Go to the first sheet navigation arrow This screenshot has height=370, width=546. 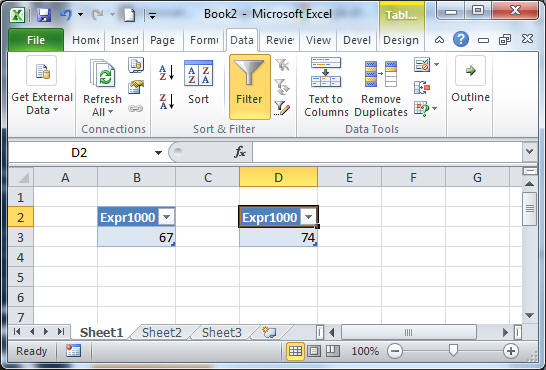click(x=17, y=332)
